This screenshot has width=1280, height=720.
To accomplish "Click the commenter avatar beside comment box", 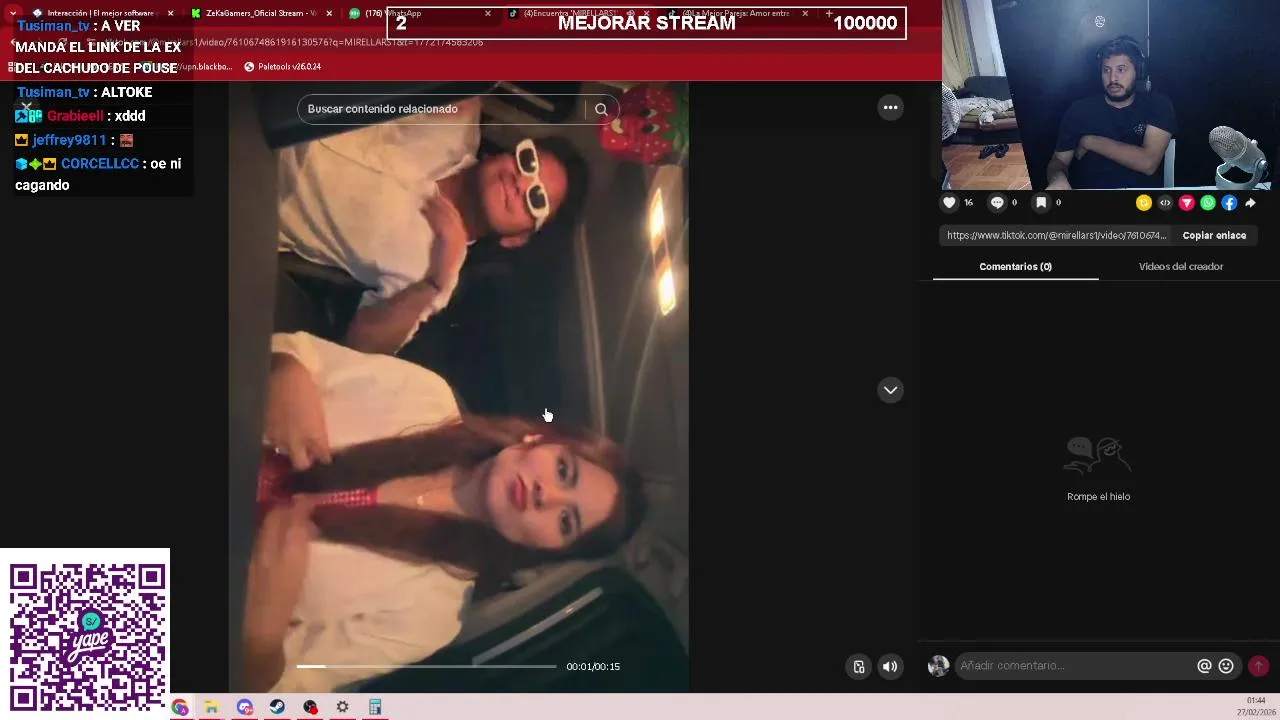I will [x=938, y=666].
